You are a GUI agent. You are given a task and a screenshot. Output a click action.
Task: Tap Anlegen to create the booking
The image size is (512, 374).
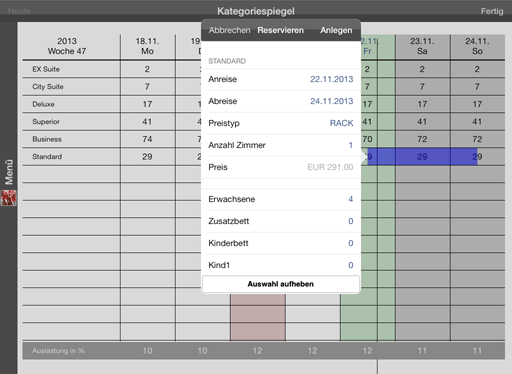tap(336, 30)
